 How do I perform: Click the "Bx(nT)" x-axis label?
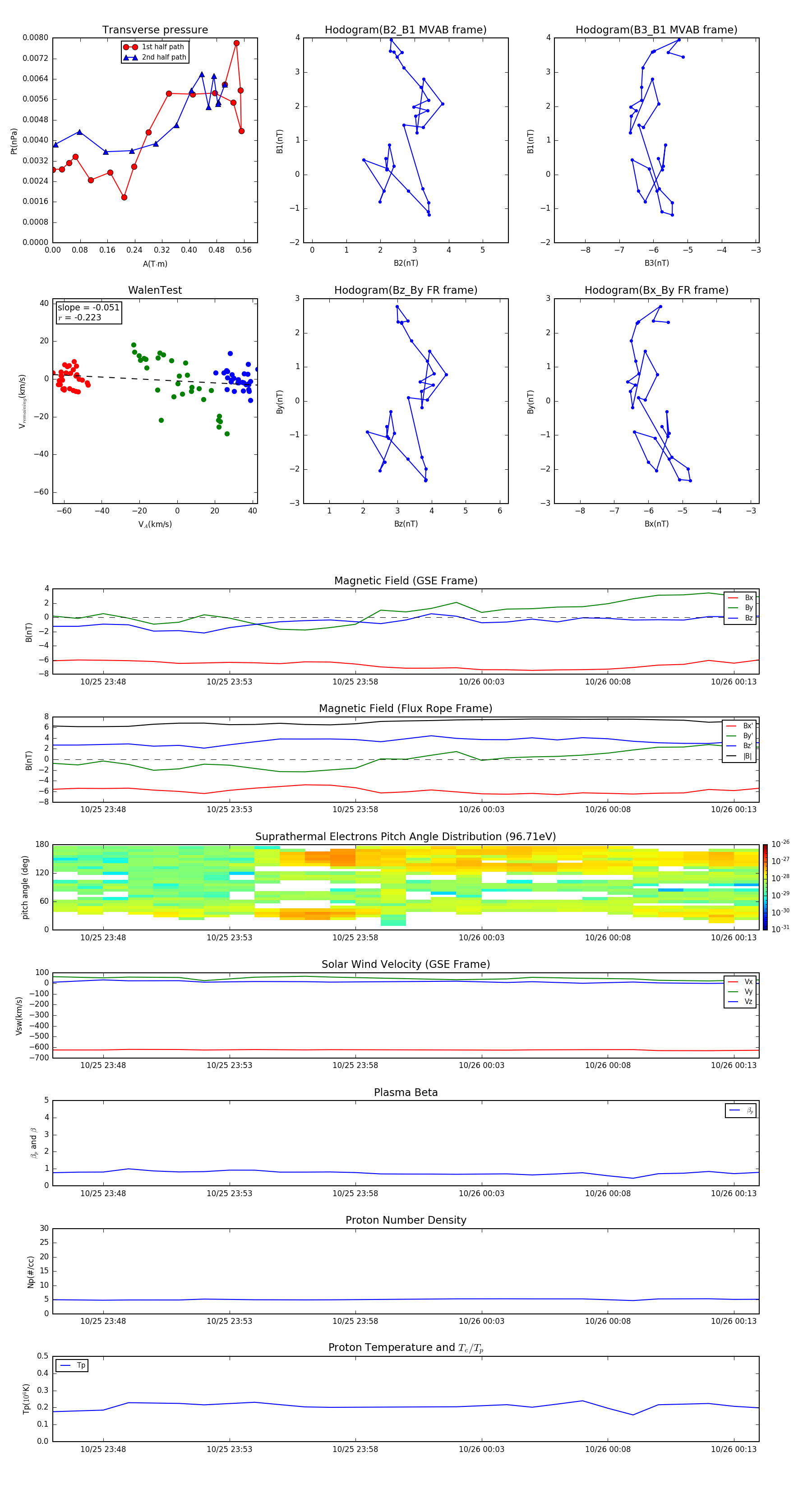tap(656, 524)
